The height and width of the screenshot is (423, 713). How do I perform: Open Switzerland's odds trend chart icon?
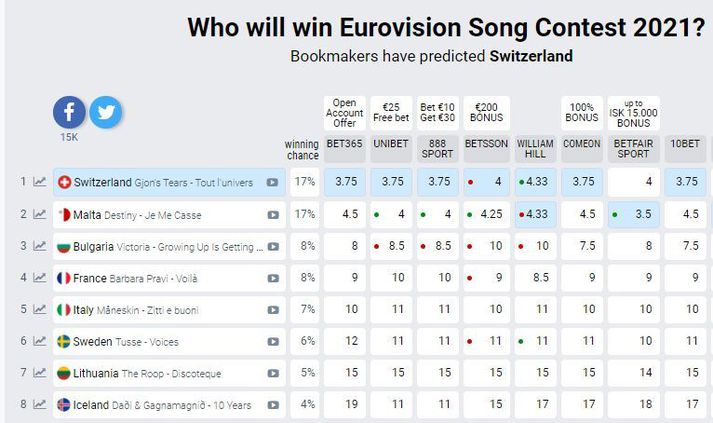coord(40,182)
